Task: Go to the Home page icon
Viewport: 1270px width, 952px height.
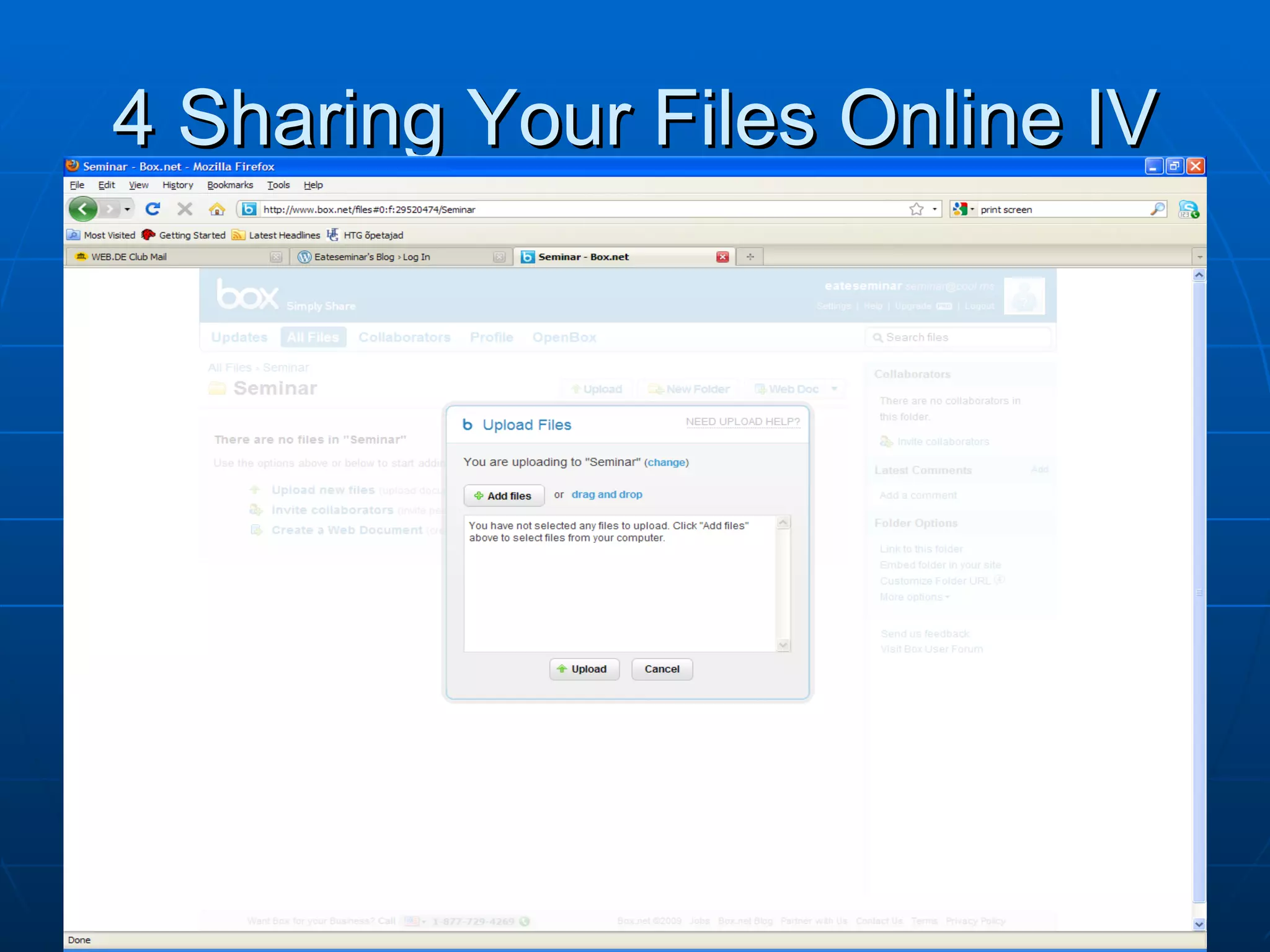Action: coord(216,209)
